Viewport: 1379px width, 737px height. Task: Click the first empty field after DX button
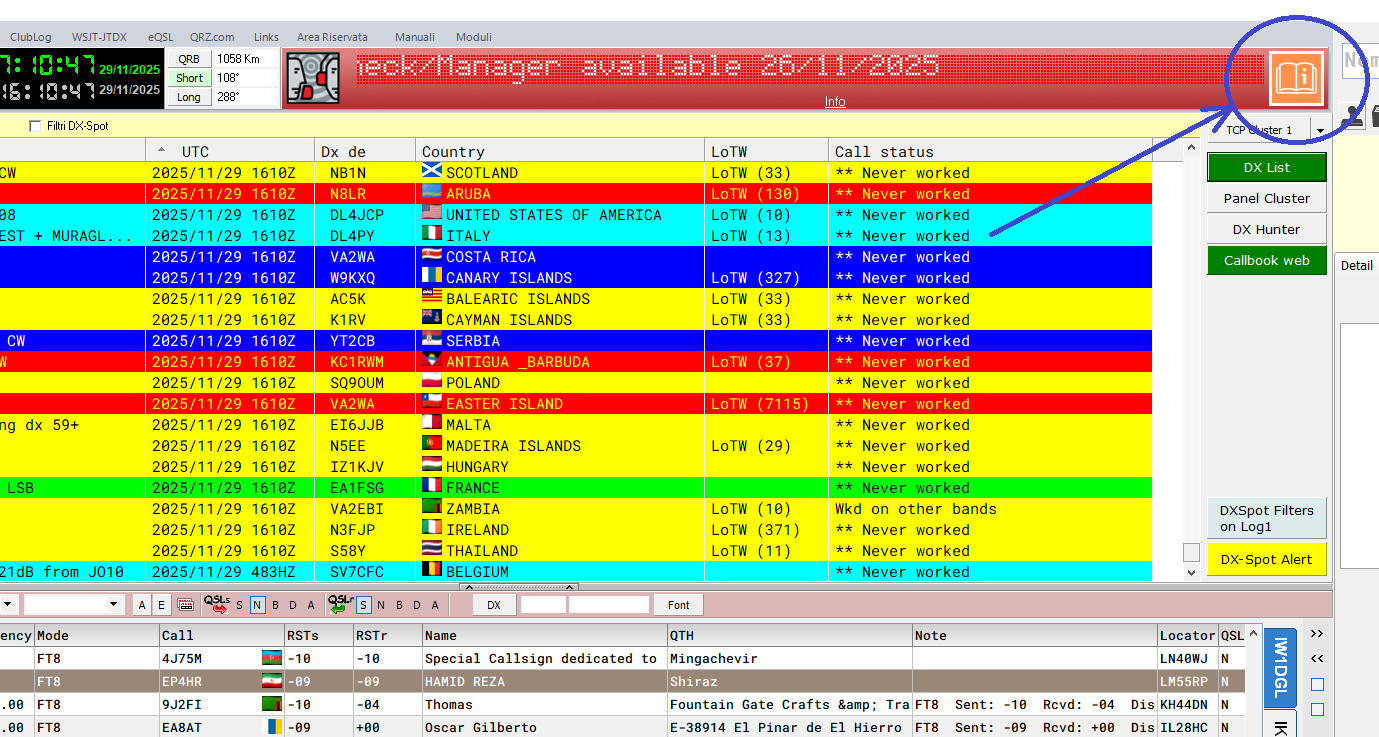point(543,605)
